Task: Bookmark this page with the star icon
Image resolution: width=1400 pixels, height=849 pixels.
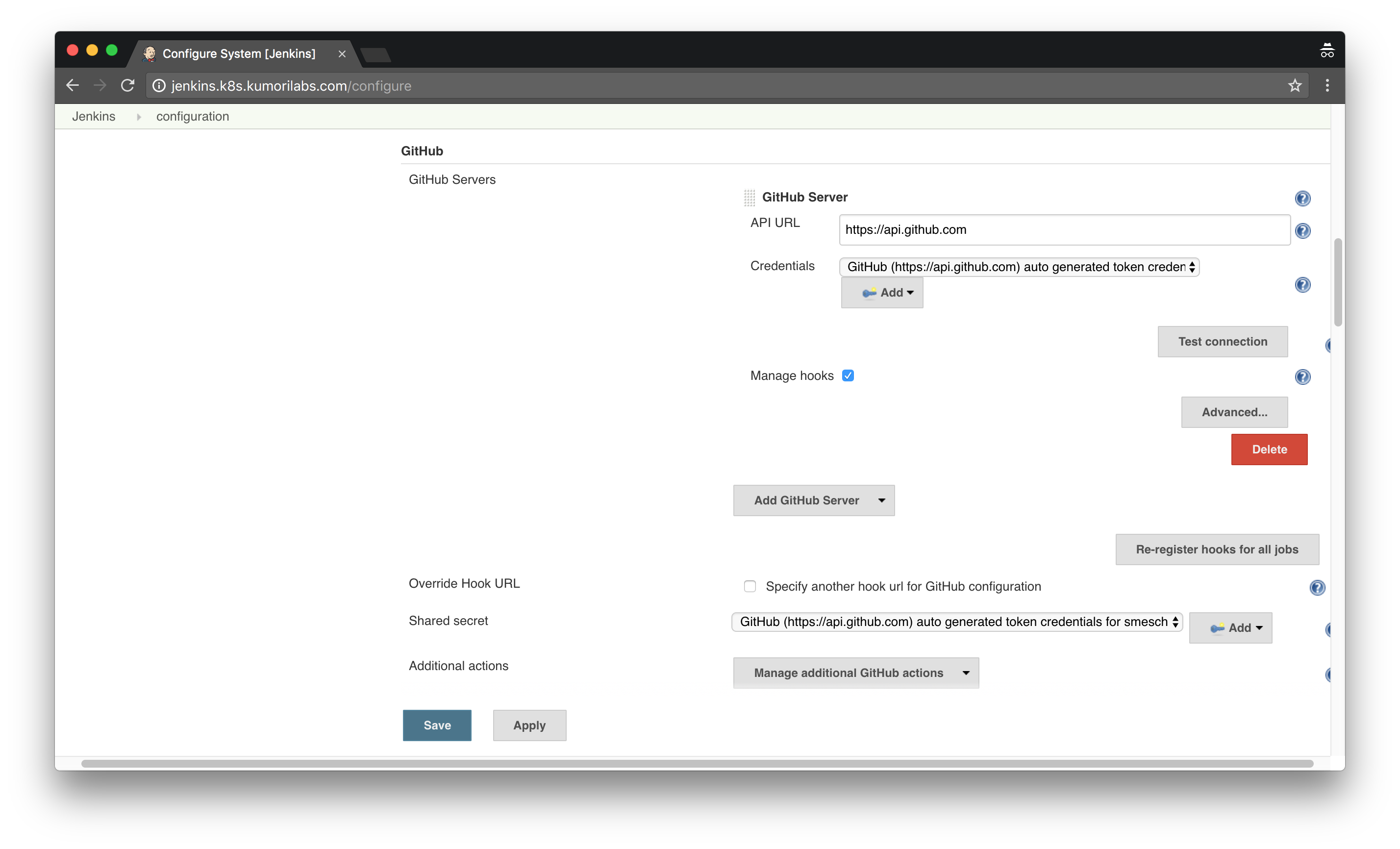Action: pyautogui.click(x=1294, y=86)
